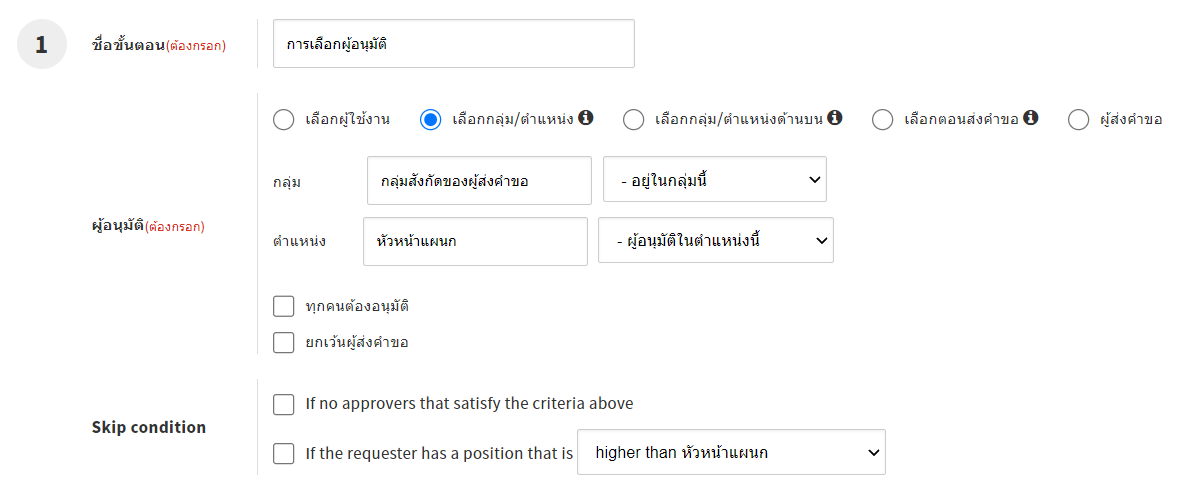1180x482 pixels.
Task: Focus the position field หัวหน้าแผนก
Action: tap(475, 241)
